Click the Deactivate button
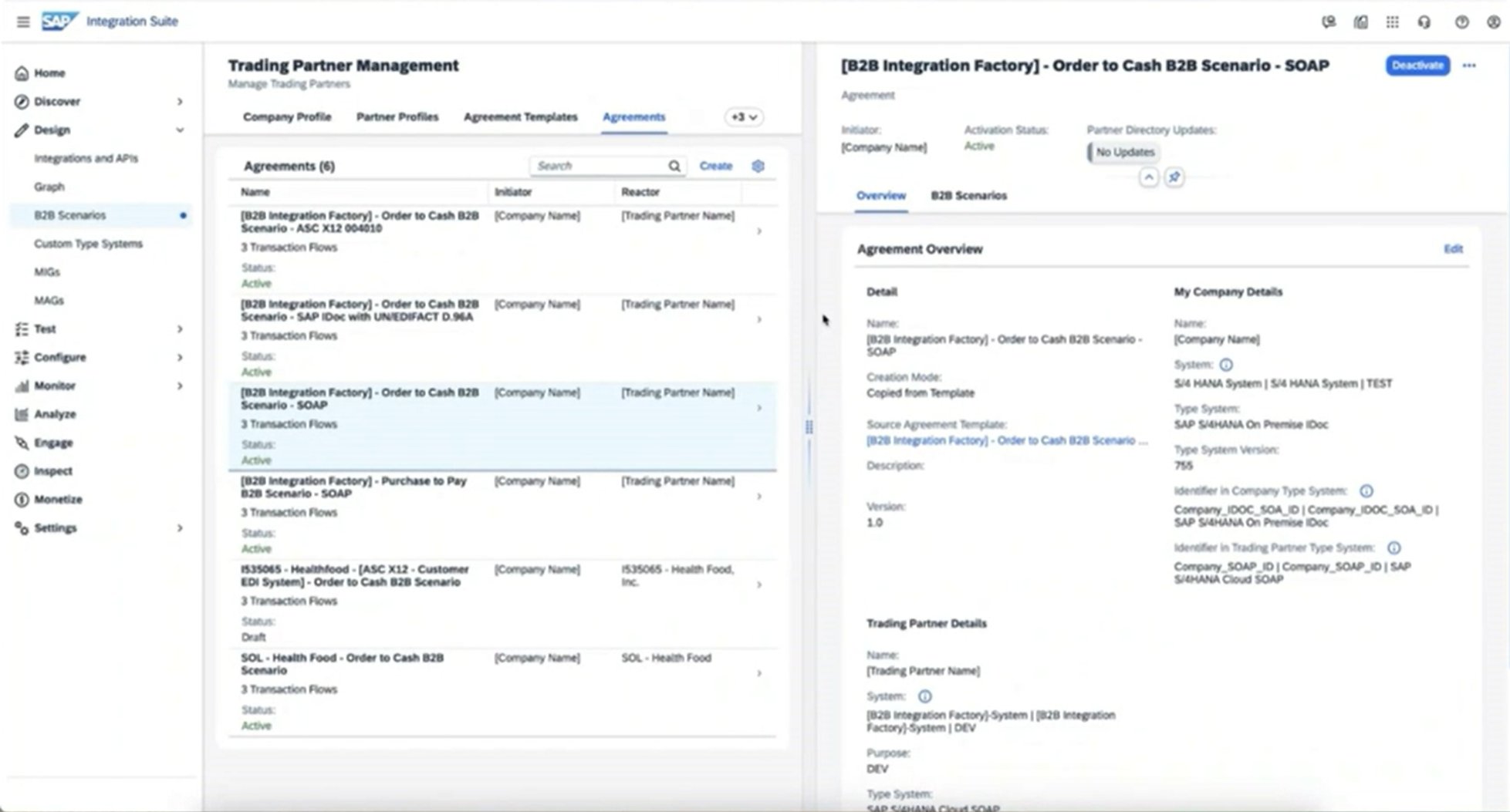This screenshot has width=1510, height=812. tap(1417, 66)
